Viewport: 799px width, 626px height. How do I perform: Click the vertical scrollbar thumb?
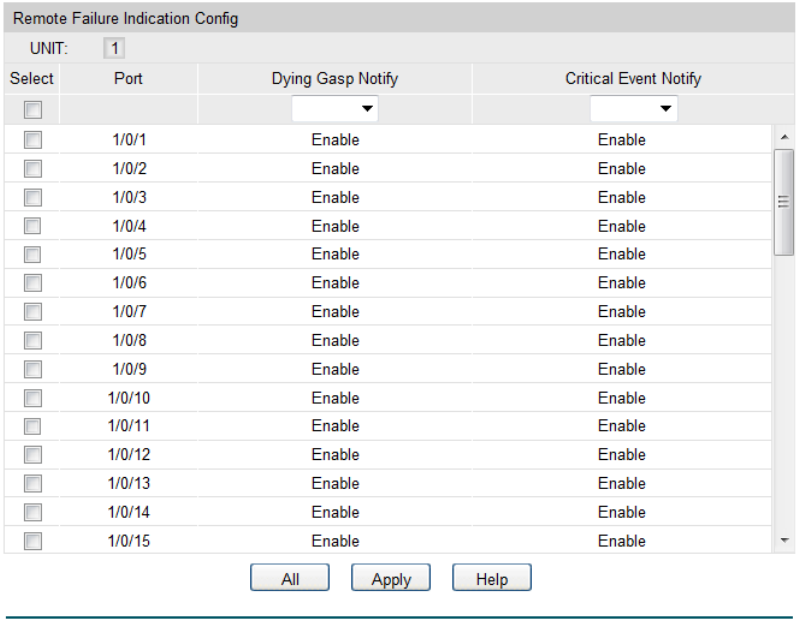[784, 202]
